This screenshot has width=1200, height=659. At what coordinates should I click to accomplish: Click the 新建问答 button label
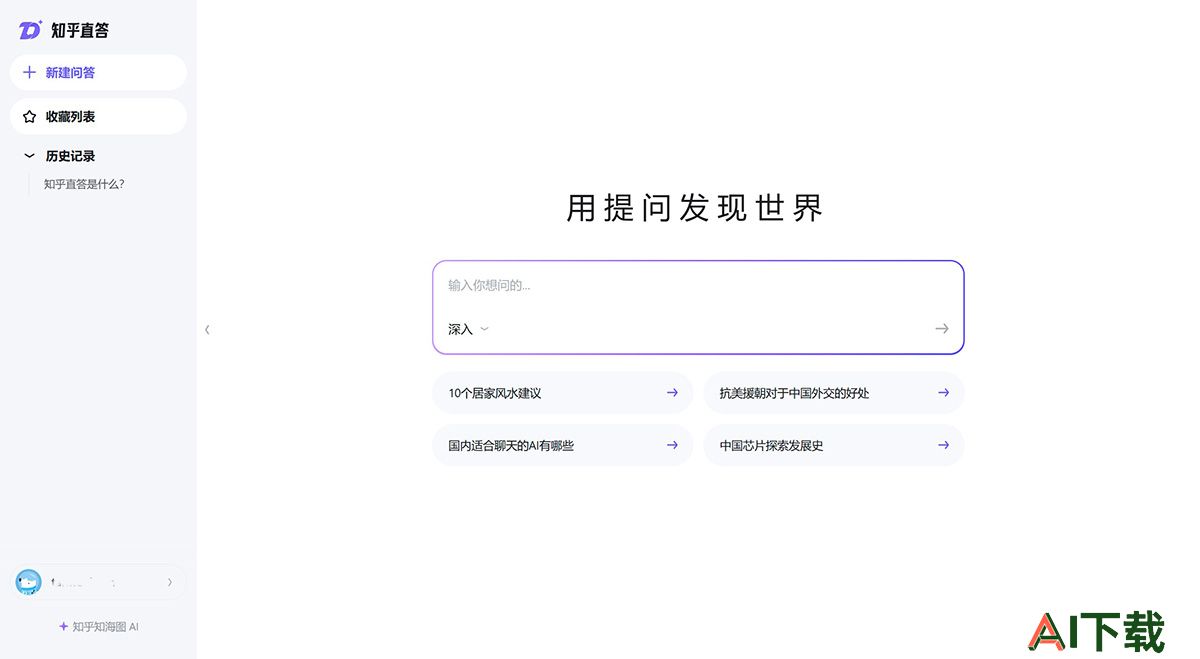[x=70, y=72]
